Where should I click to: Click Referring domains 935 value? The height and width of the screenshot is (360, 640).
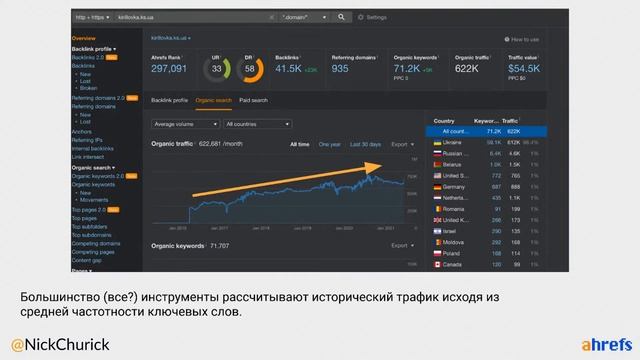pyautogui.click(x=340, y=69)
